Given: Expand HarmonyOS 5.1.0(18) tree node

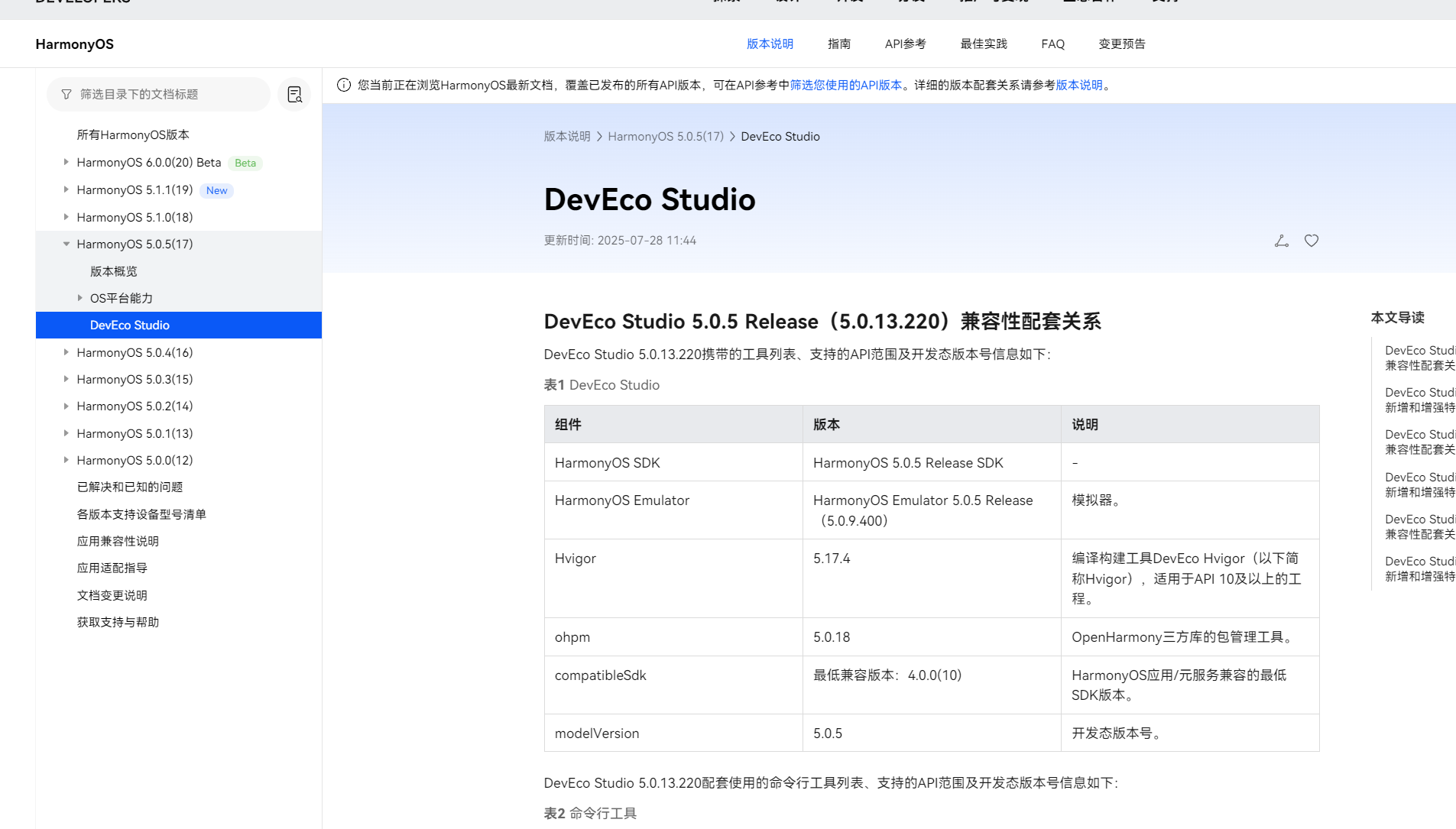Looking at the screenshot, I should [66, 217].
